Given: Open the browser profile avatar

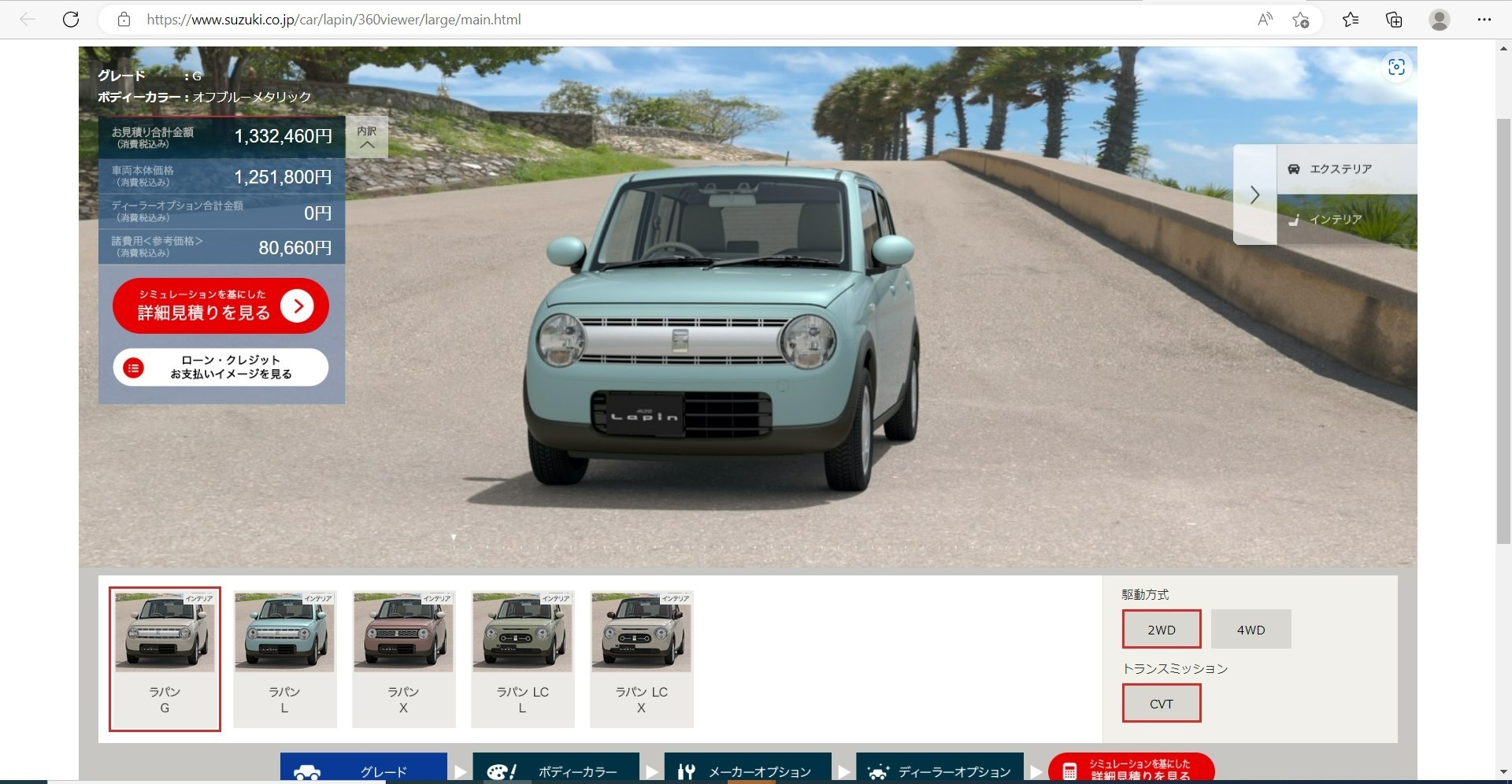Looking at the screenshot, I should [1440, 20].
